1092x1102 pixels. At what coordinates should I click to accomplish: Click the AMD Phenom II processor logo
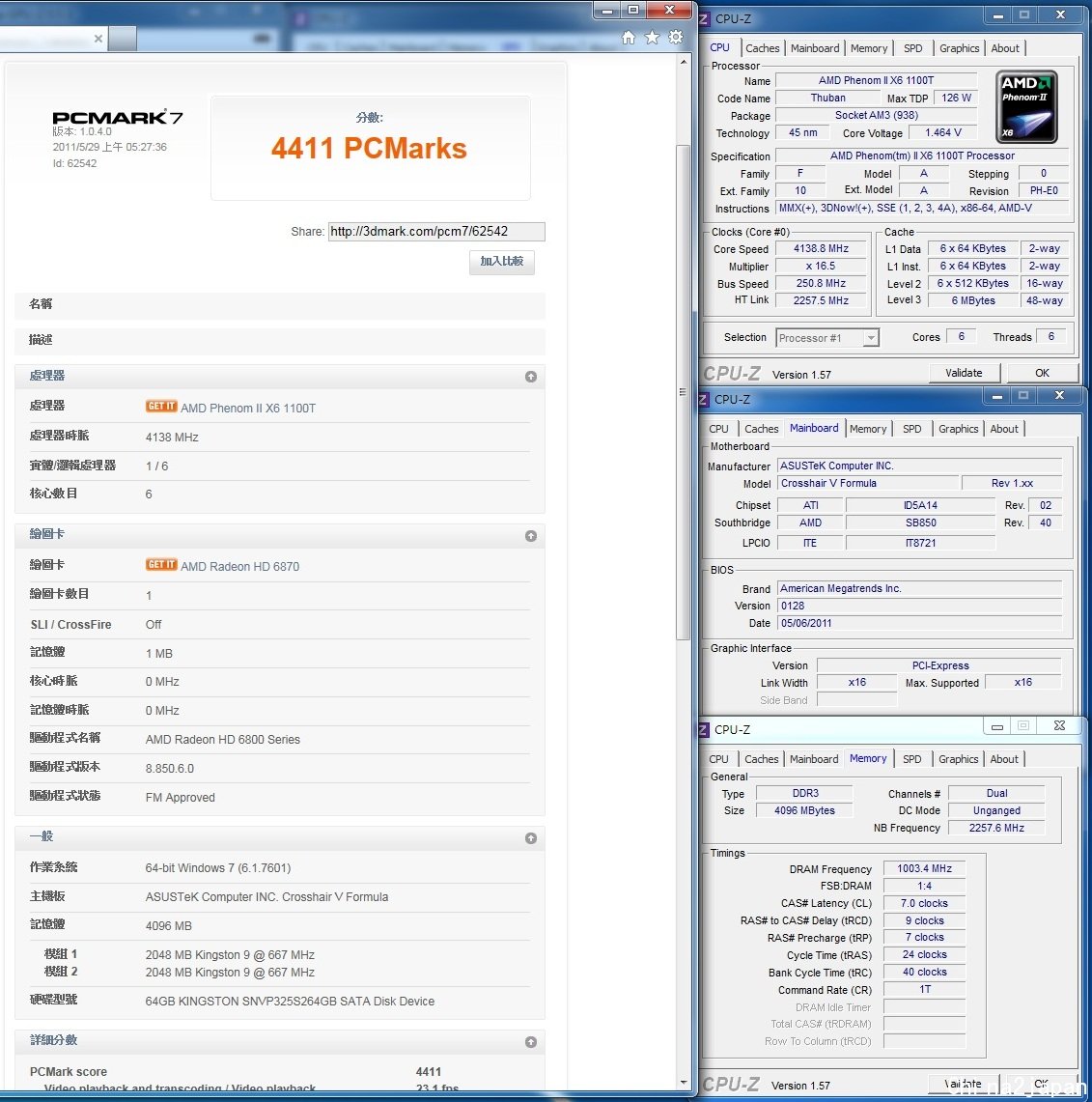coord(1026,107)
